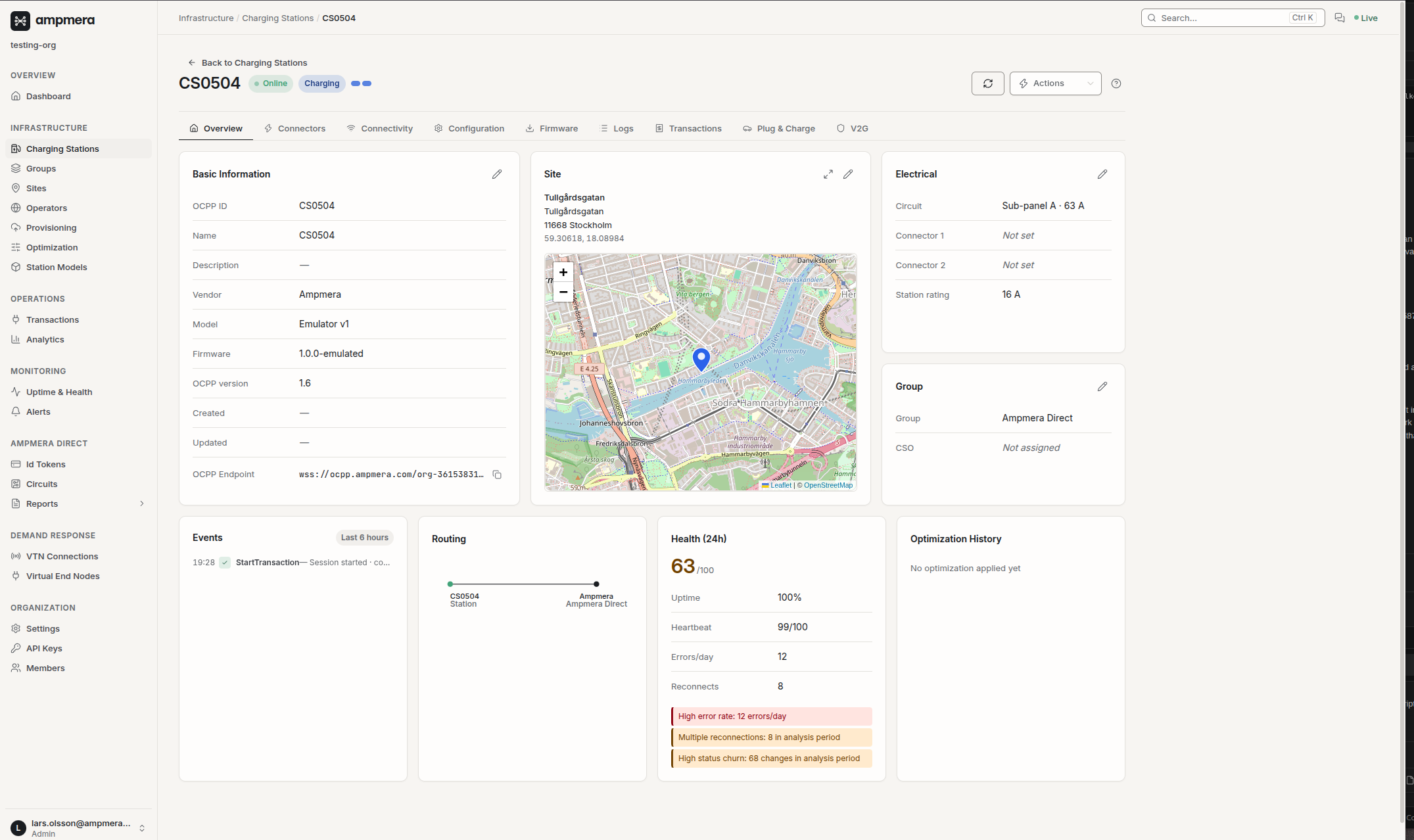Open Sites in the sidebar
The height and width of the screenshot is (840, 1414).
tap(78, 188)
